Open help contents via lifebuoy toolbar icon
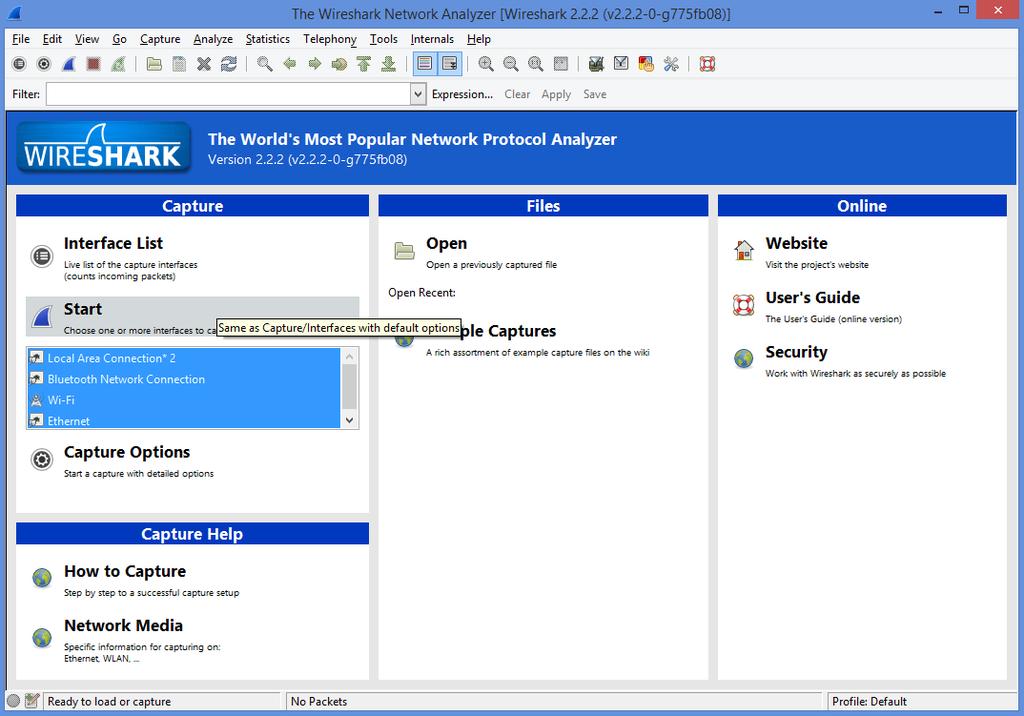This screenshot has height=716, width=1024. 707,64
